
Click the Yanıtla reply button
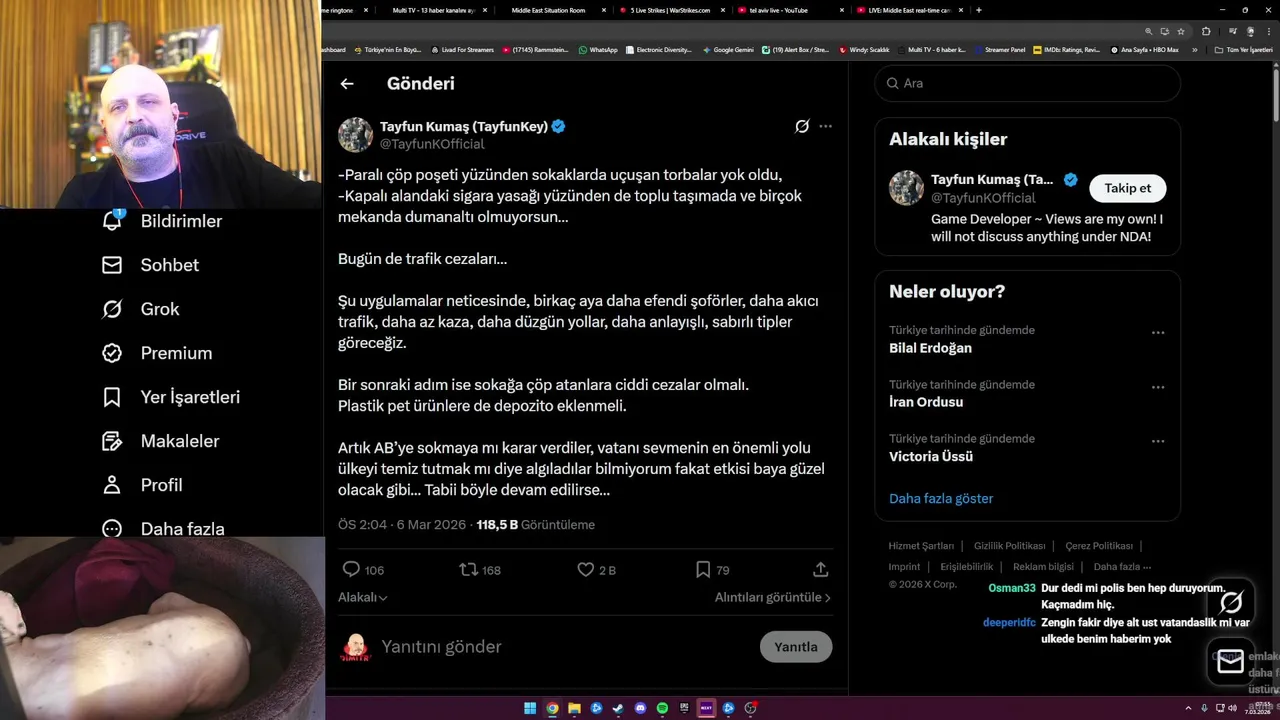tap(796, 647)
